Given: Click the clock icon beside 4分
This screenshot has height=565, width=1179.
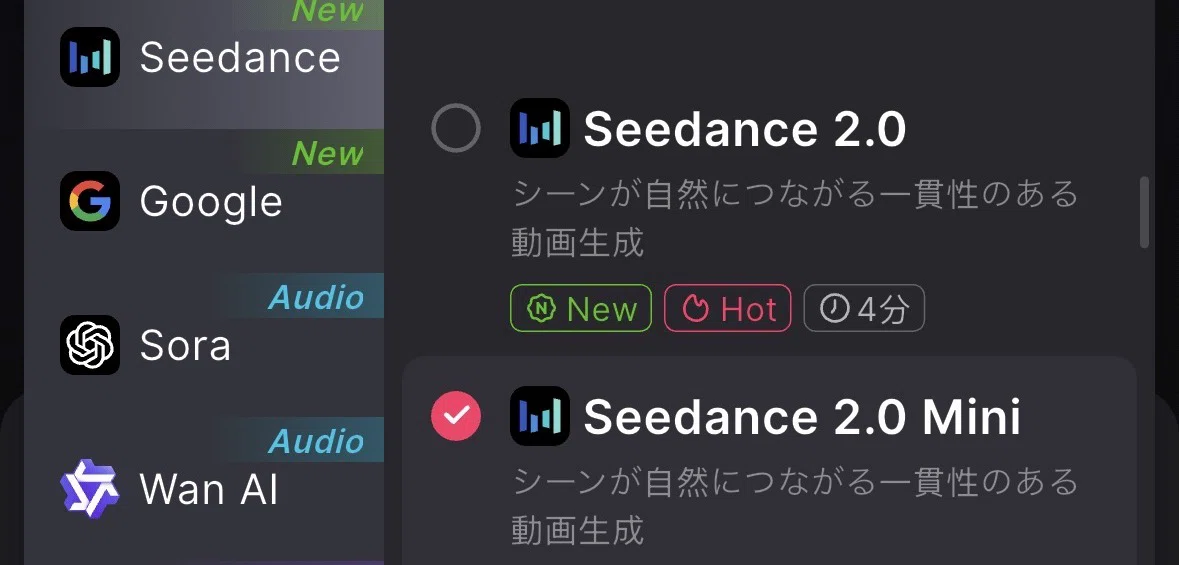Looking at the screenshot, I should click(x=834, y=308).
